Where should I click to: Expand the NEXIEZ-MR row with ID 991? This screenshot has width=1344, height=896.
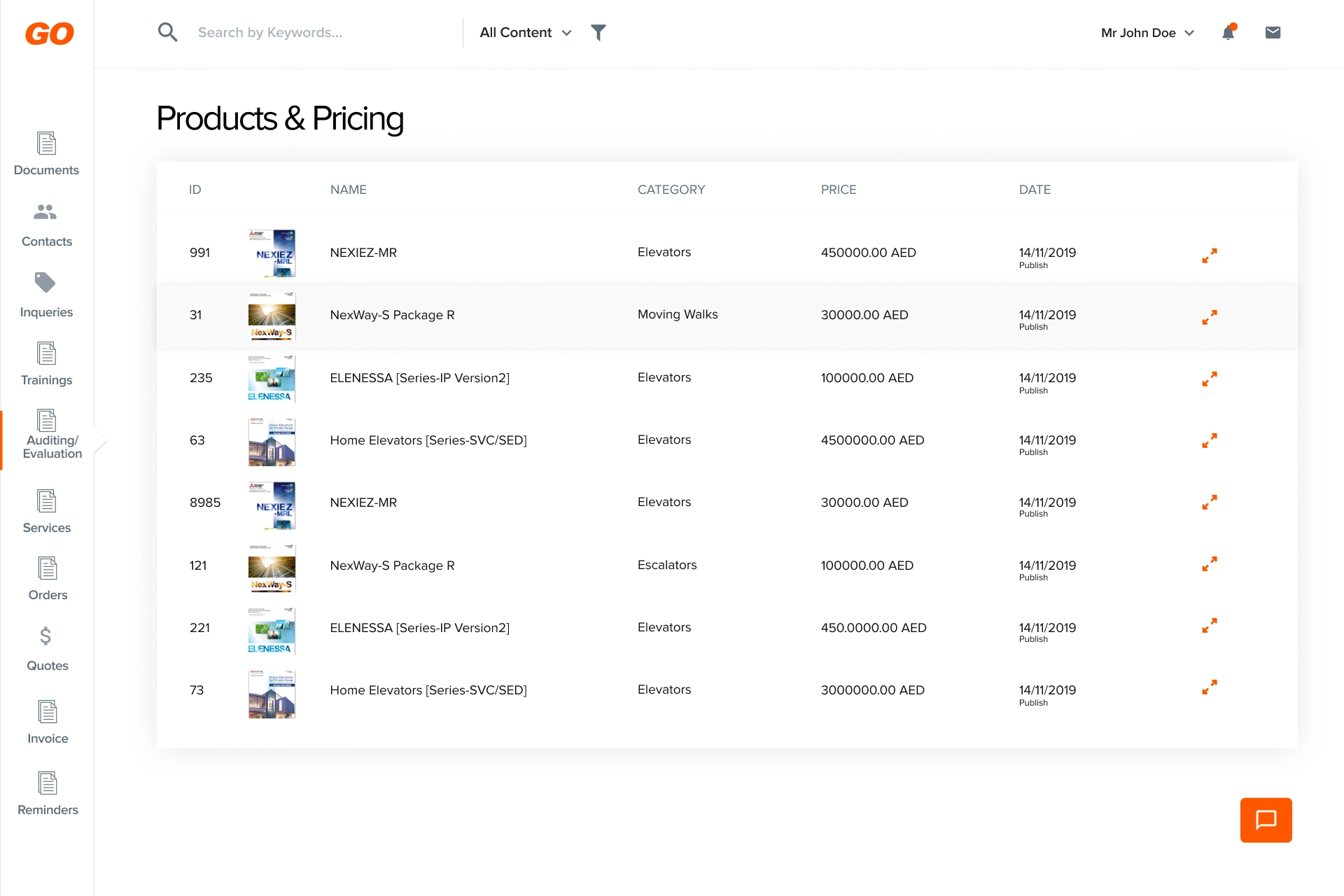[1209, 255]
